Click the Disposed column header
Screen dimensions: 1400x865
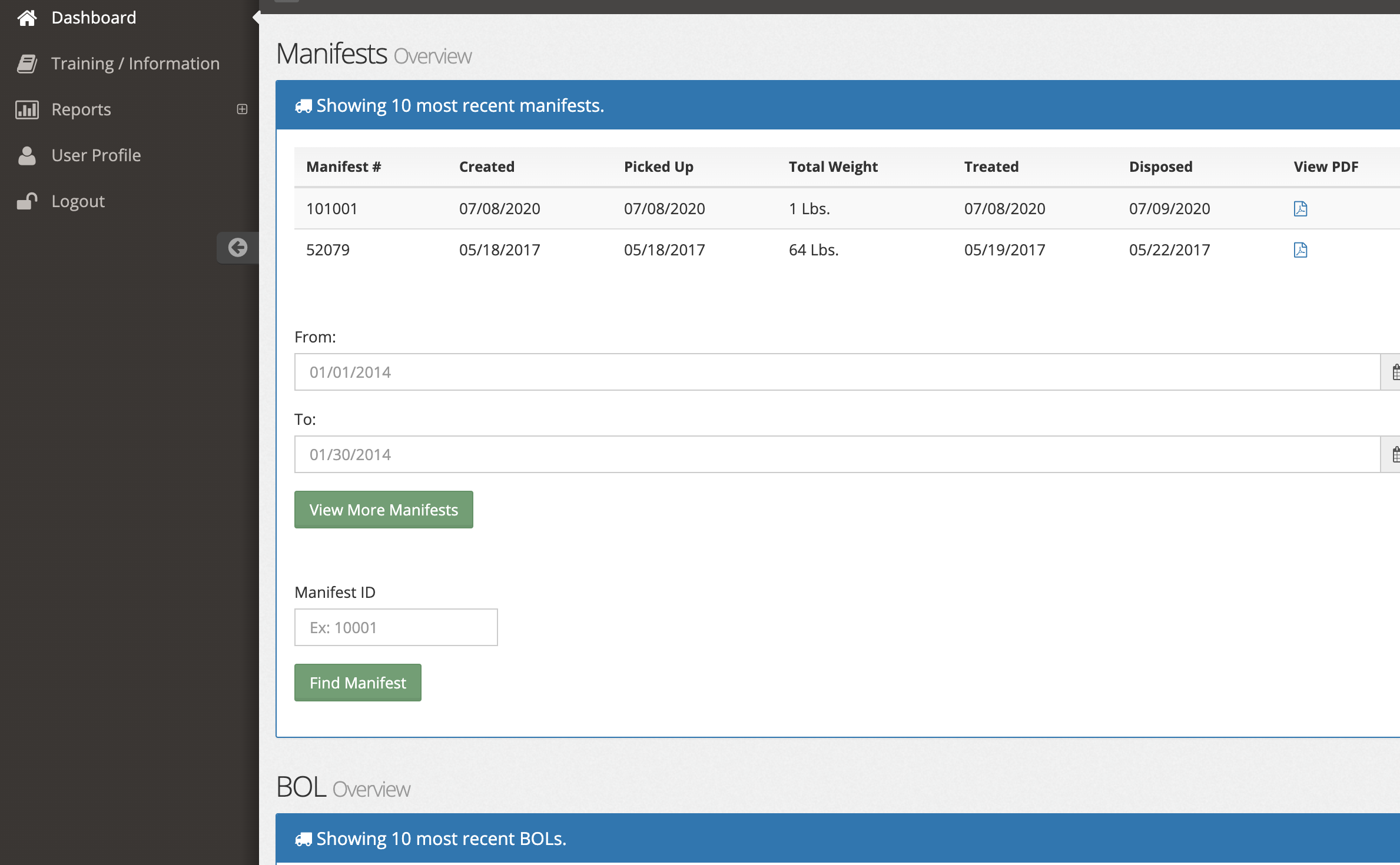[x=1161, y=167]
